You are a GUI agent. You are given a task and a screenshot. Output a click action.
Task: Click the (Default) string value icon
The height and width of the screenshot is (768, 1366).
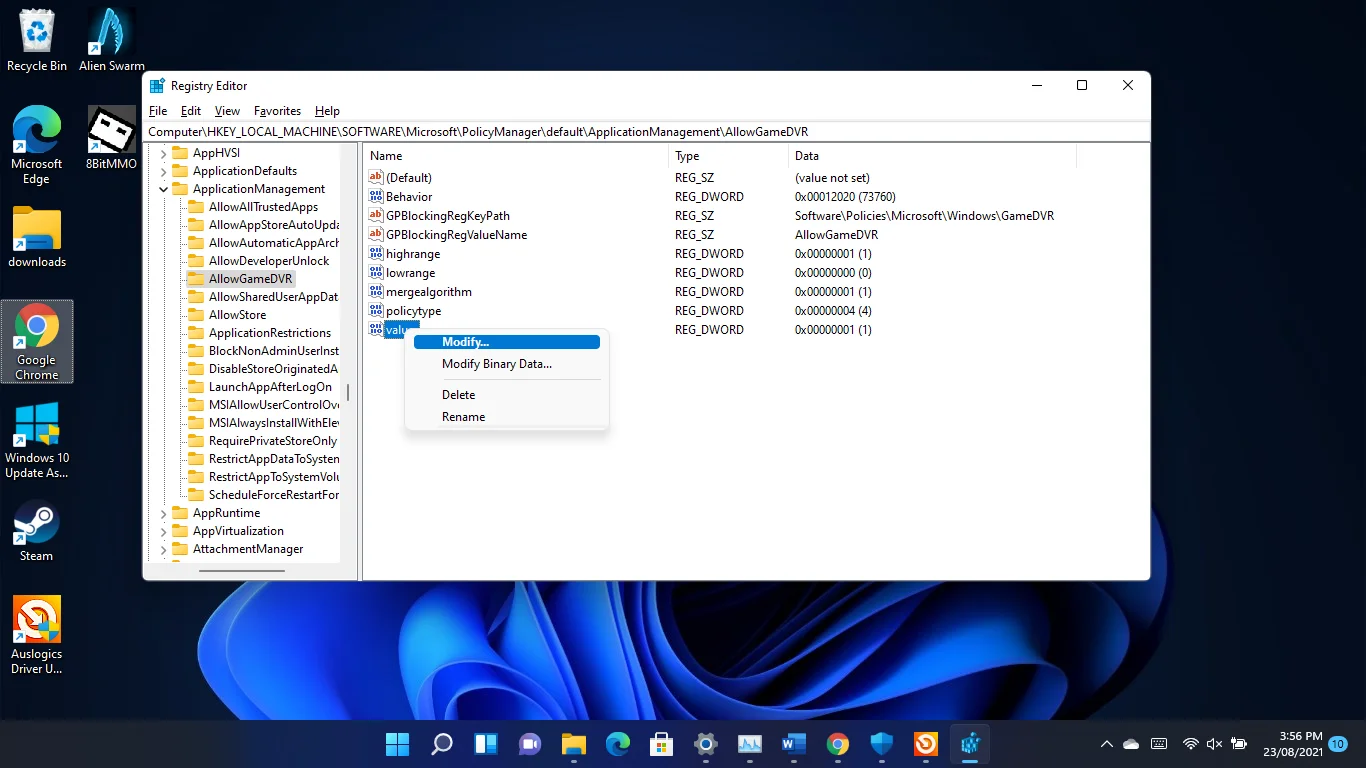click(376, 177)
